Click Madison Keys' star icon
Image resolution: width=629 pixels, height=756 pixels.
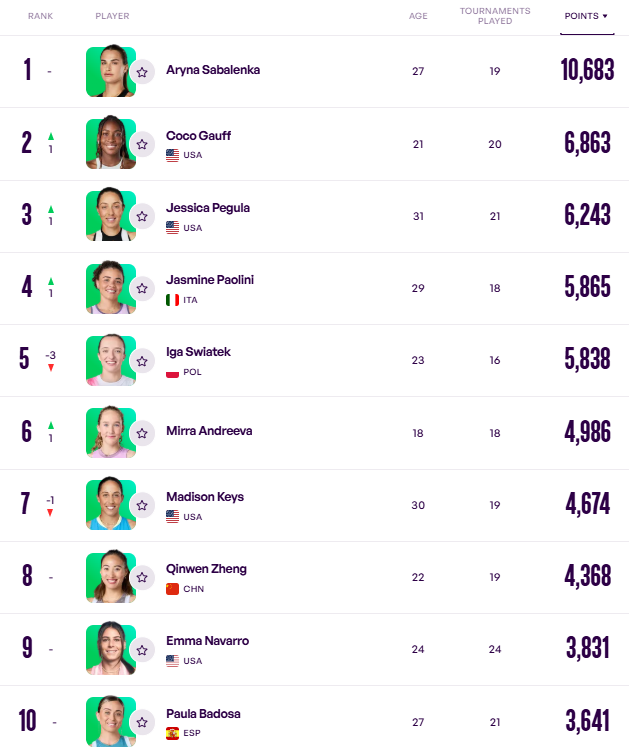tap(142, 506)
